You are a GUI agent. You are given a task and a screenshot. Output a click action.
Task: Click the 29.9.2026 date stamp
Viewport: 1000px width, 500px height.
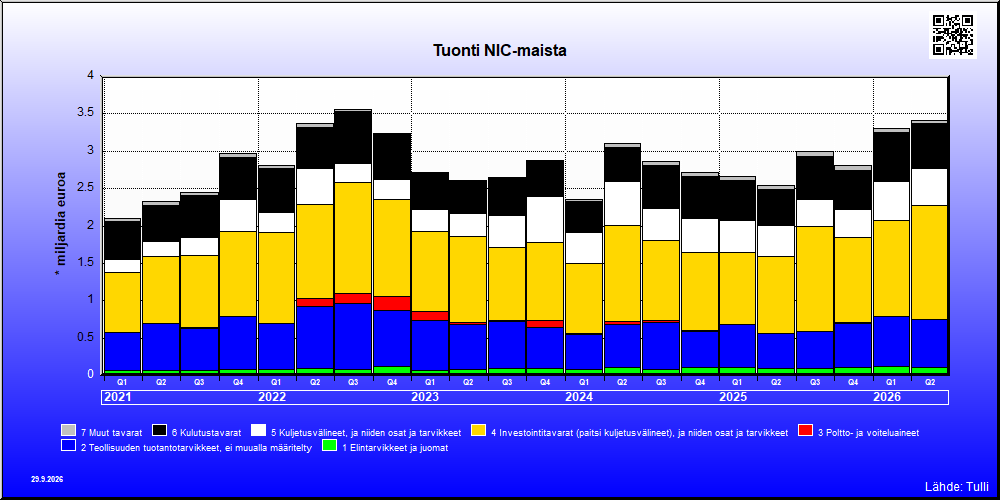click(47, 479)
